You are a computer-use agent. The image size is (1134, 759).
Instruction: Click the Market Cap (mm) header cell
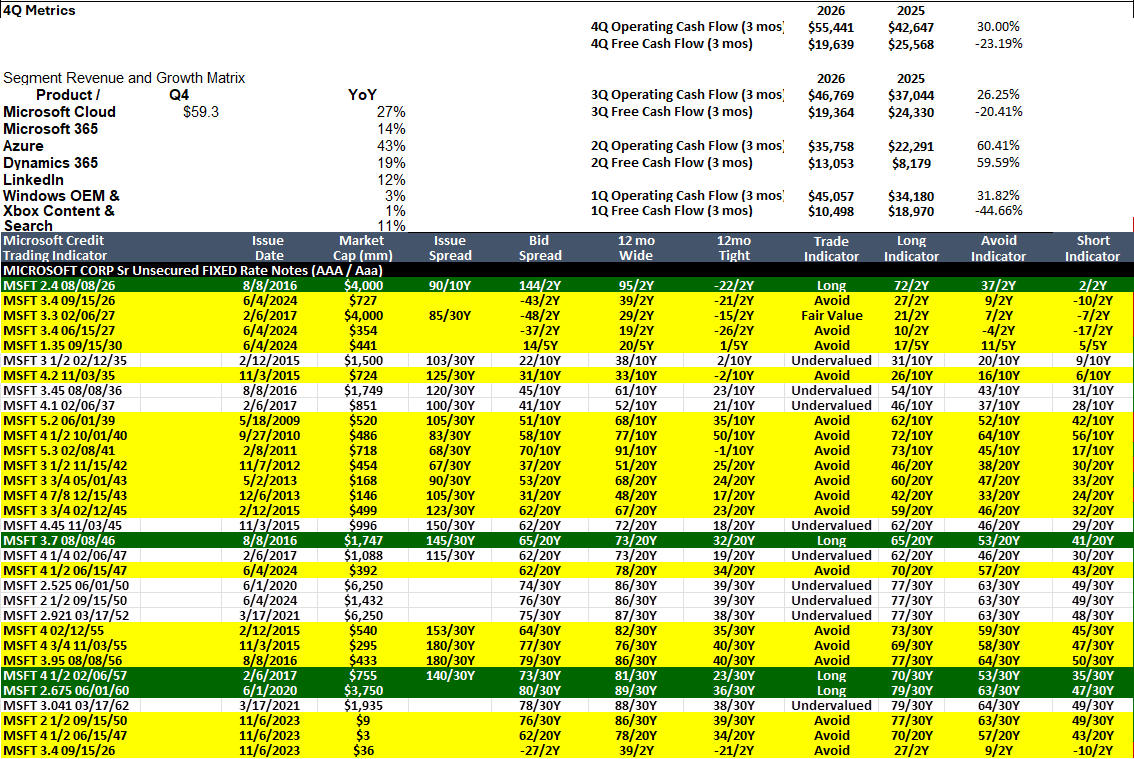(x=362, y=248)
